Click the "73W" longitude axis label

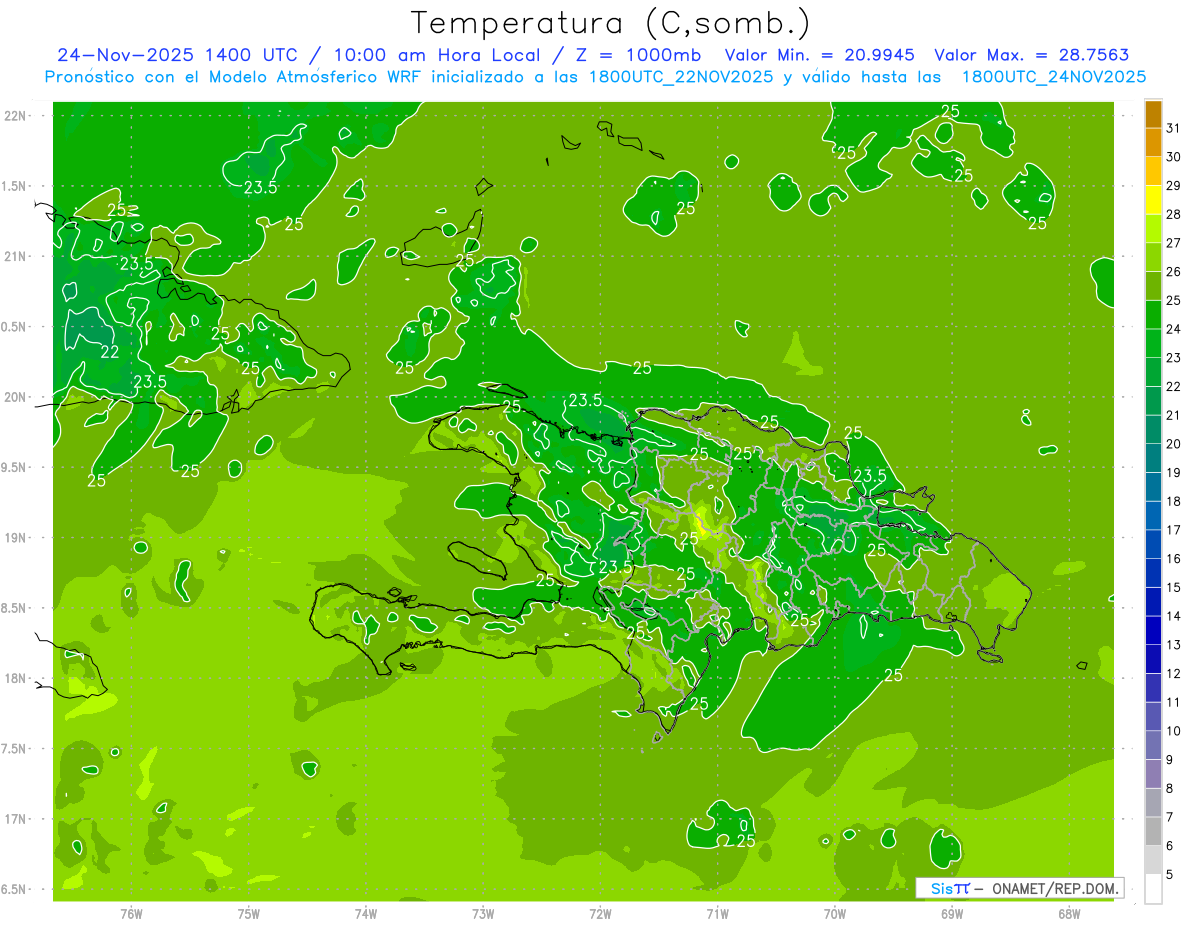[483, 914]
